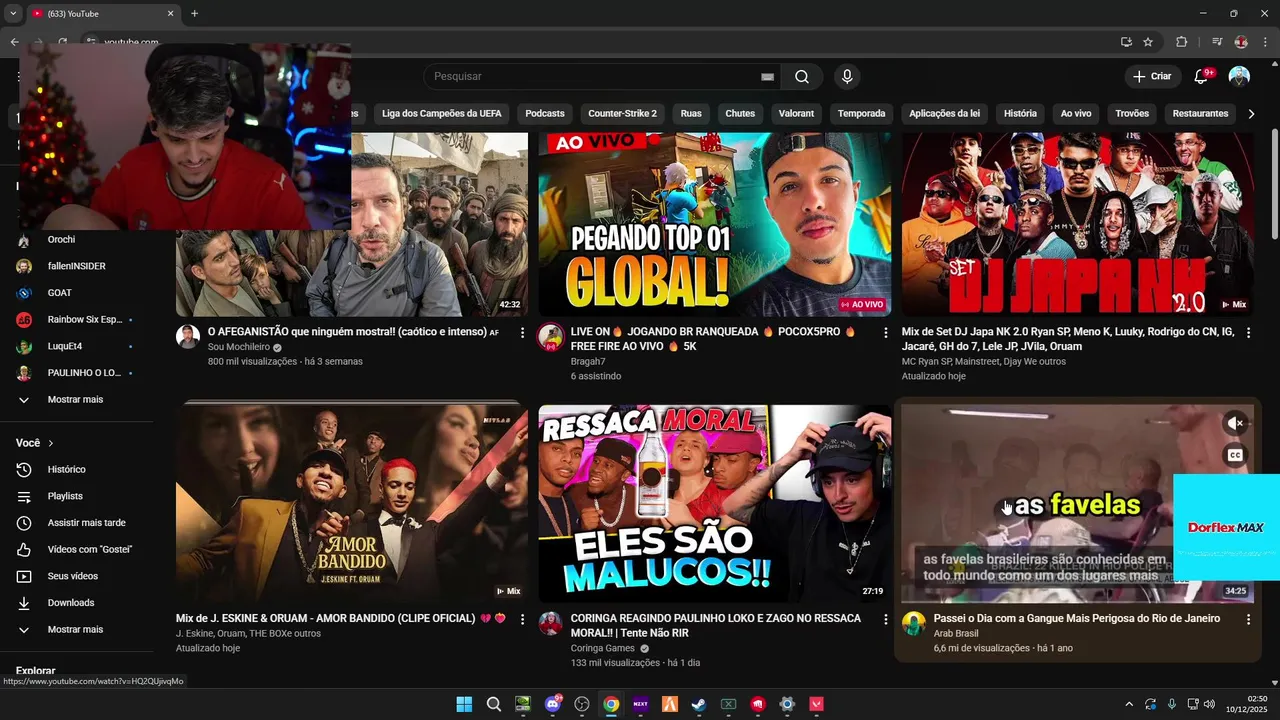The height and width of the screenshot is (720, 1280).
Task: Start voice search with microphone icon
Action: (x=847, y=77)
